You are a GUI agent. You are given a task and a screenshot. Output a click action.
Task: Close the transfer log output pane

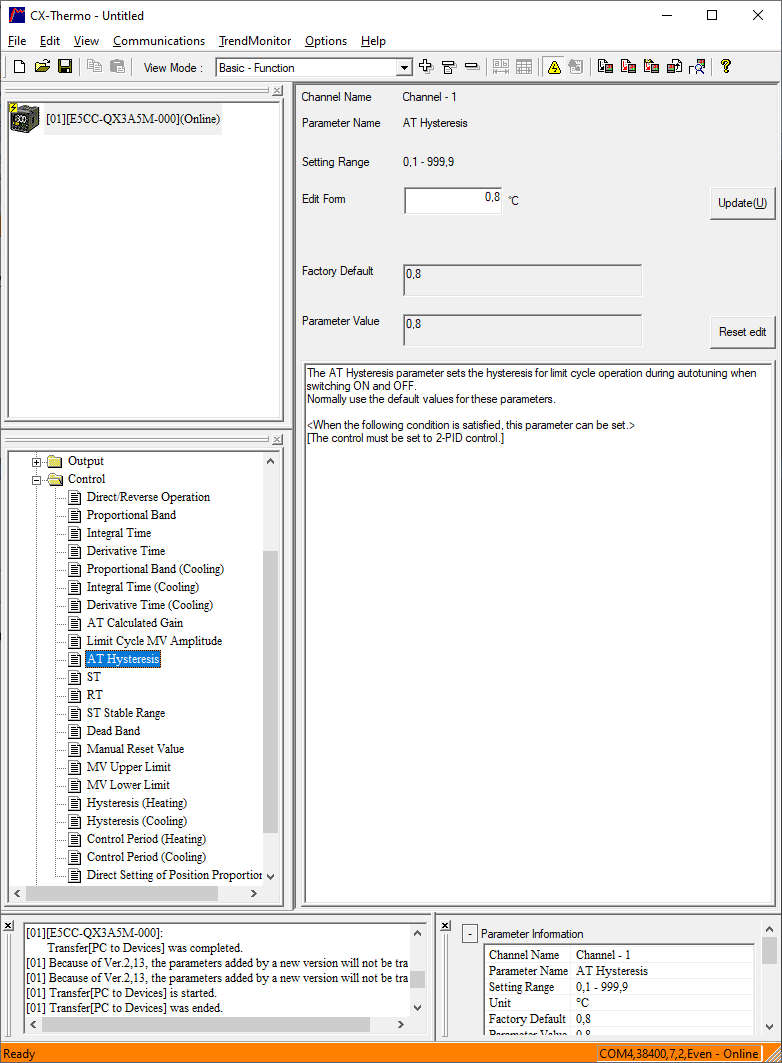[8, 926]
